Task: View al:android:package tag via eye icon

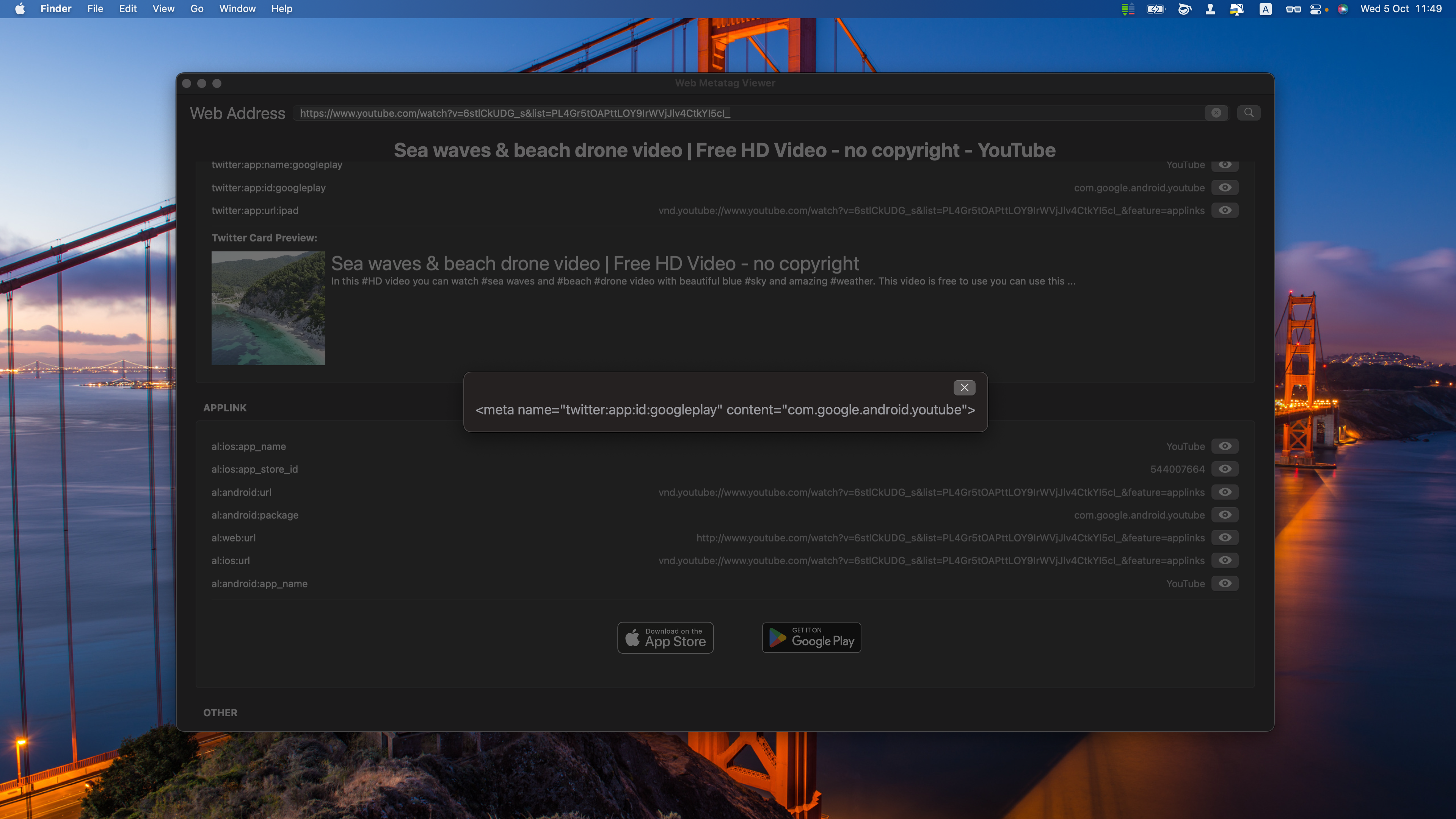Action: click(x=1225, y=515)
